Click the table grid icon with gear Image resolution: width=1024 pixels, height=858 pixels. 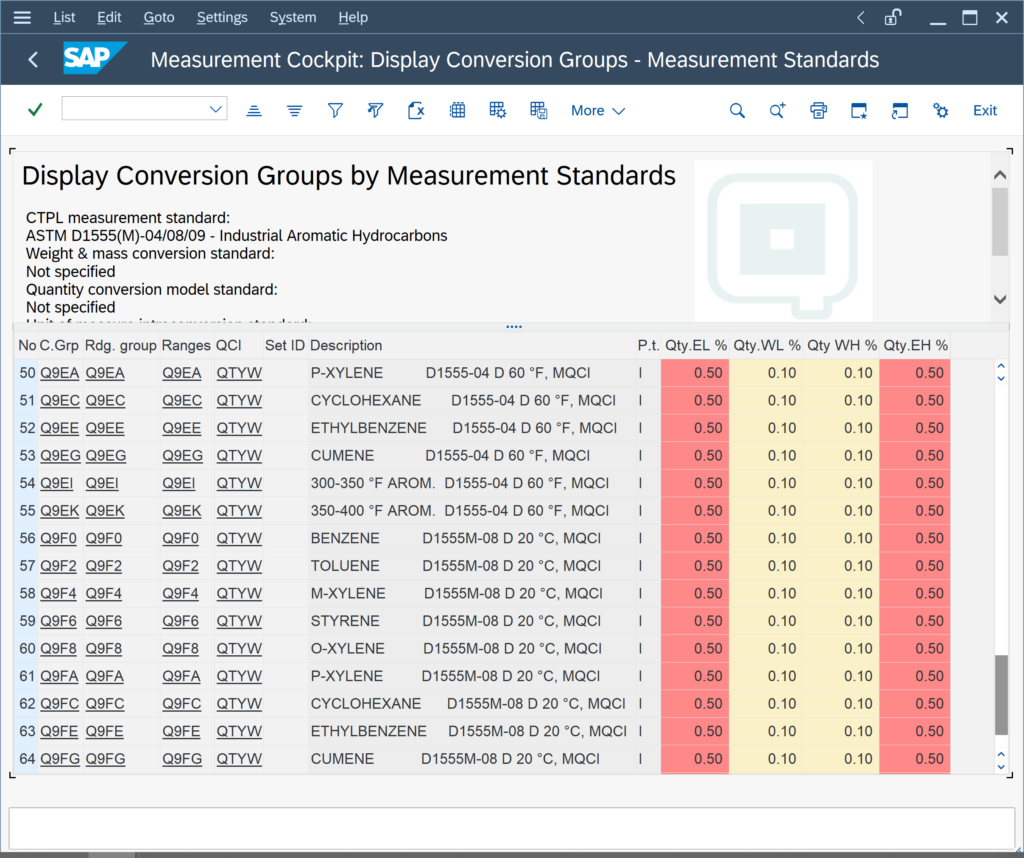pos(498,110)
